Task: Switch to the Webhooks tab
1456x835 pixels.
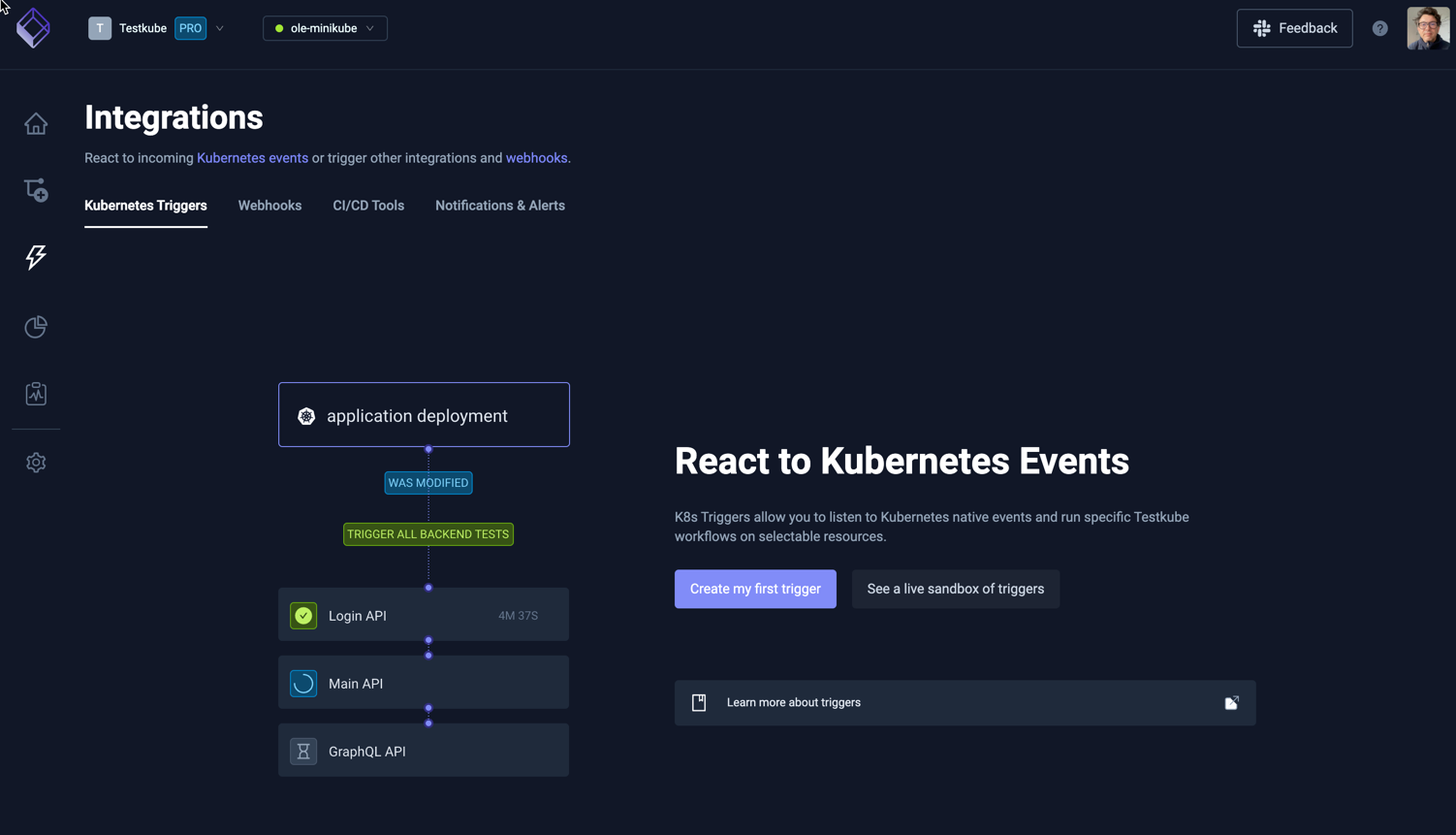Action: [x=269, y=206]
